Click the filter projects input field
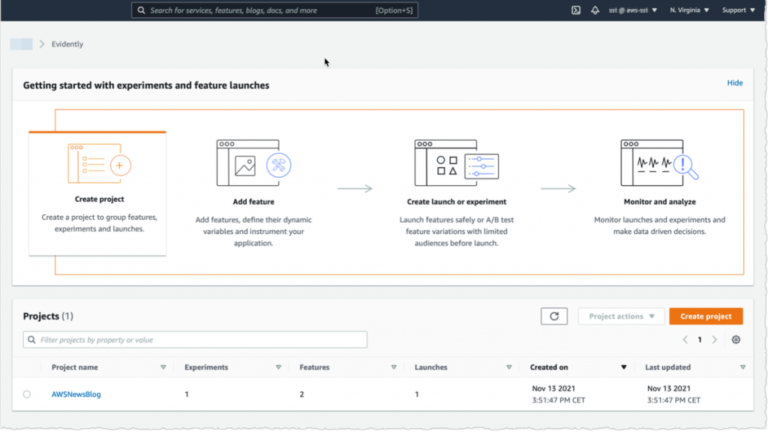 click(x=195, y=340)
